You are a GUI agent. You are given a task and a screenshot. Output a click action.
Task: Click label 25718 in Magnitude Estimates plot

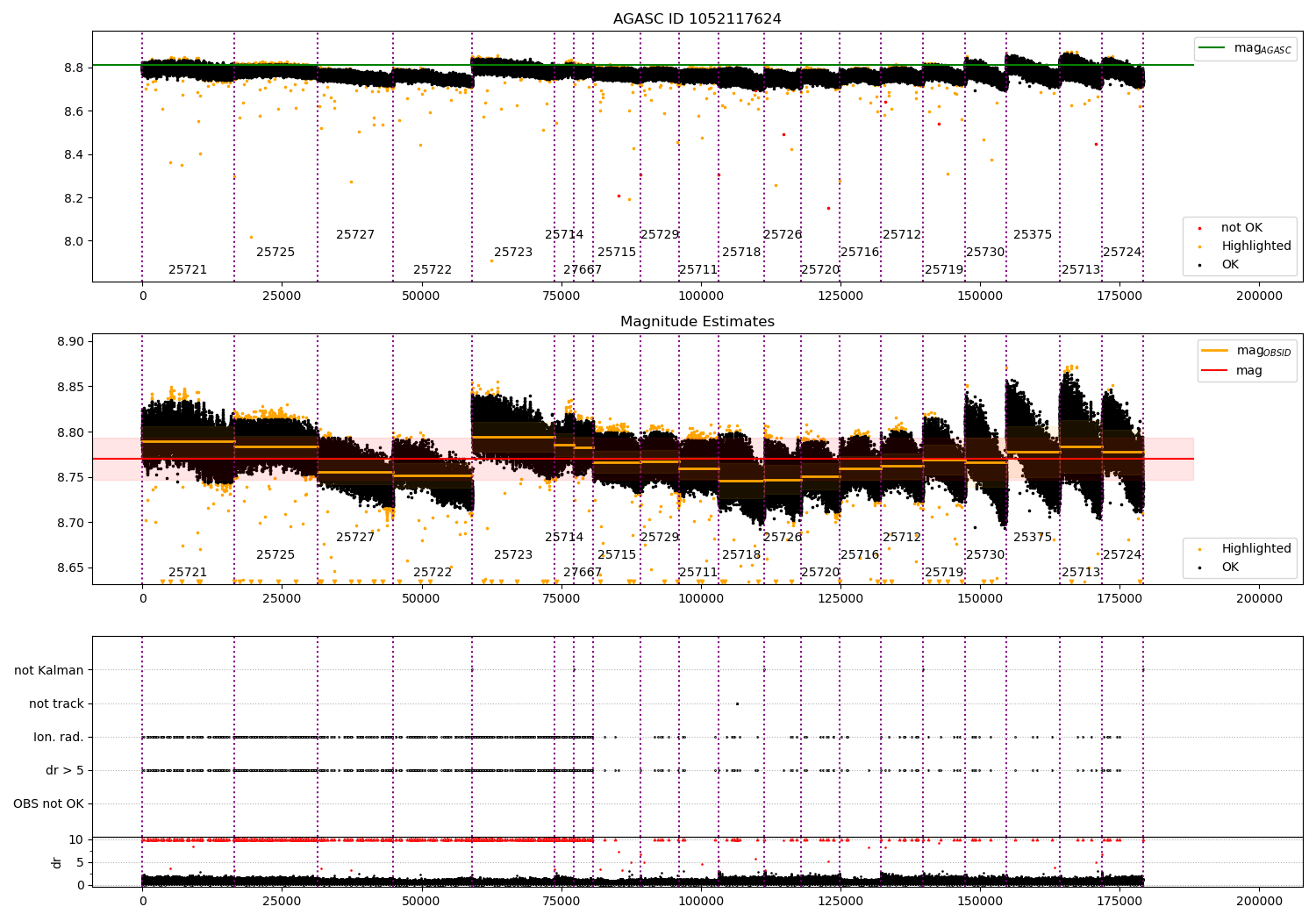coord(741,555)
